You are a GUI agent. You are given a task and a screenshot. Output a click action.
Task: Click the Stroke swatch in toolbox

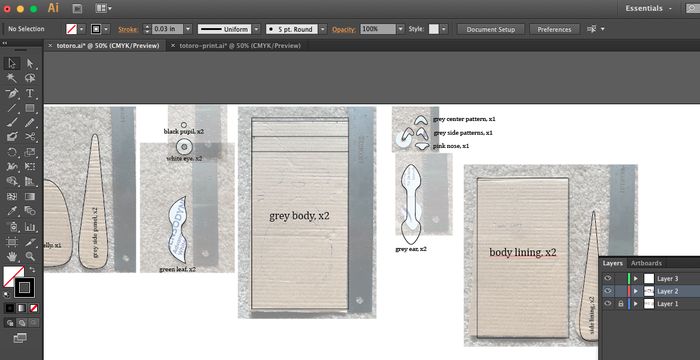click(25, 287)
